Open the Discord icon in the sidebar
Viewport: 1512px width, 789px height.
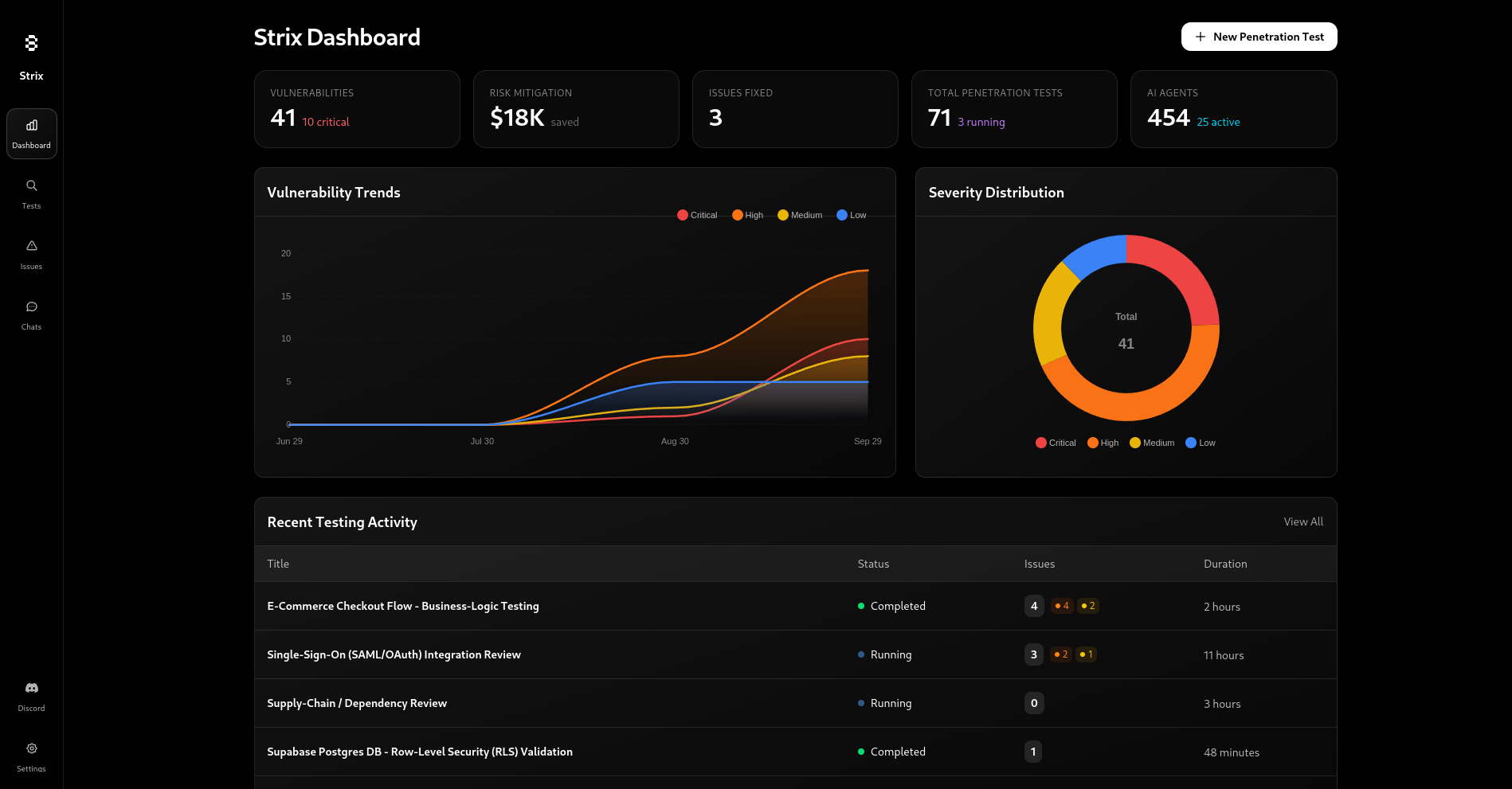coord(32,688)
